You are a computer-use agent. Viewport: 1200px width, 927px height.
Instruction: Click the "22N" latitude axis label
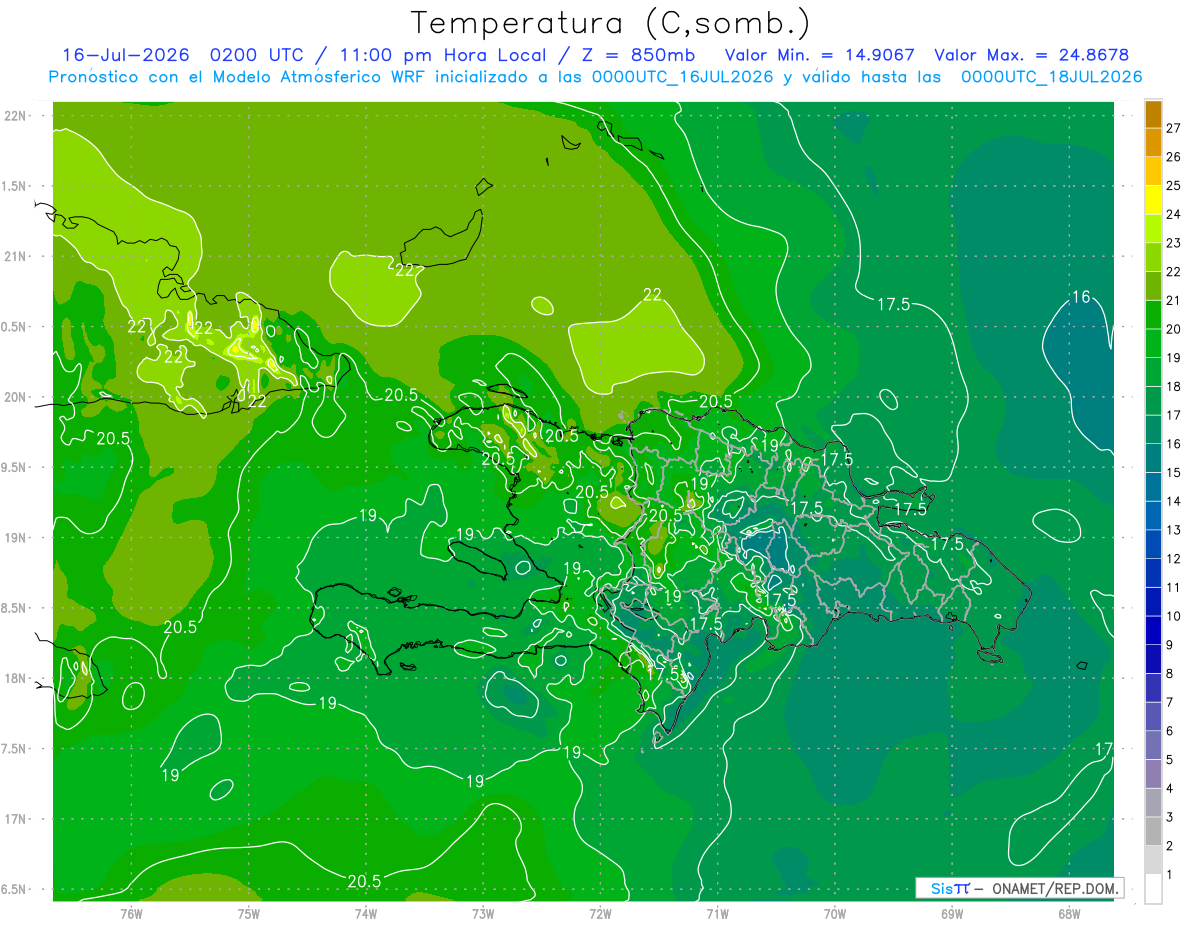coord(16,116)
